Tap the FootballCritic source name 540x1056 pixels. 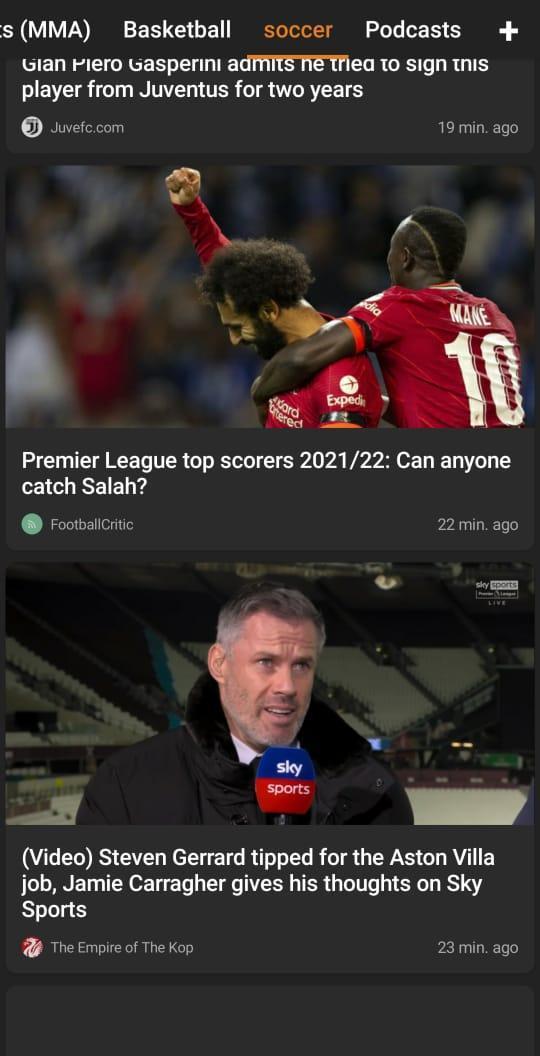coord(92,524)
